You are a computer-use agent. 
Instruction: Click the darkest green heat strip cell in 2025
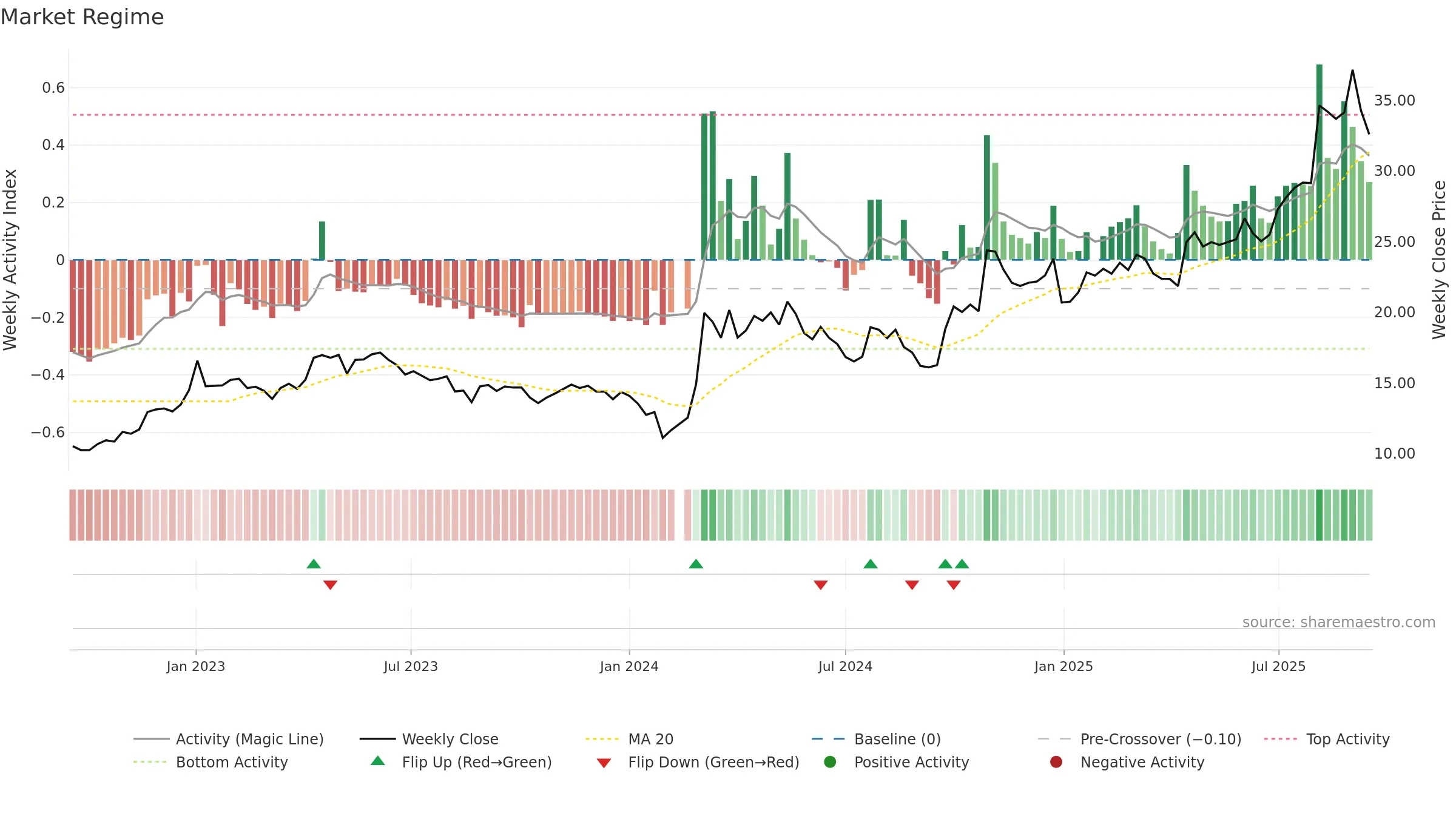pyautogui.click(x=1319, y=515)
